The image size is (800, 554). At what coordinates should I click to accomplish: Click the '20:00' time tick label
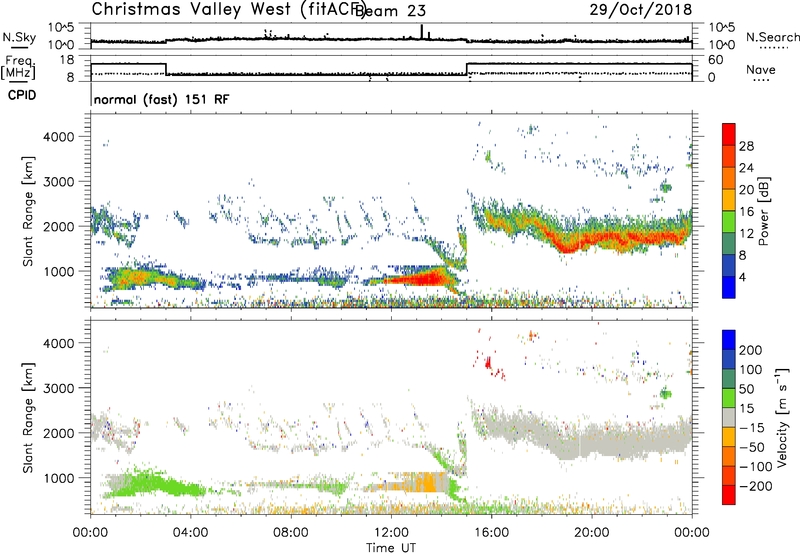pyautogui.click(x=591, y=533)
